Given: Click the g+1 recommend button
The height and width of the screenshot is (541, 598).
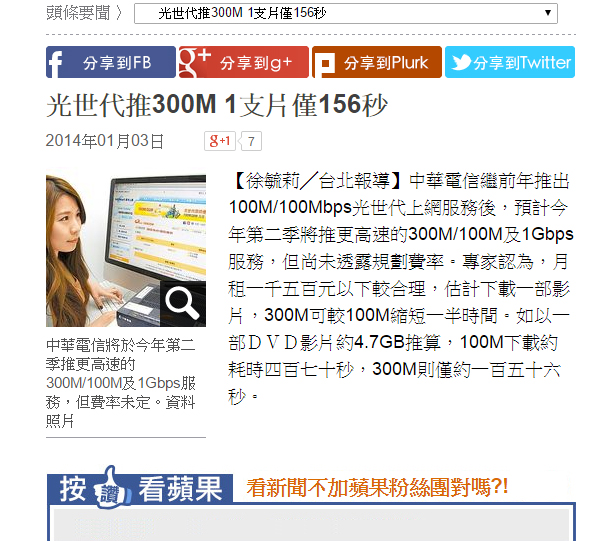Looking at the screenshot, I should click(x=220, y=141).
